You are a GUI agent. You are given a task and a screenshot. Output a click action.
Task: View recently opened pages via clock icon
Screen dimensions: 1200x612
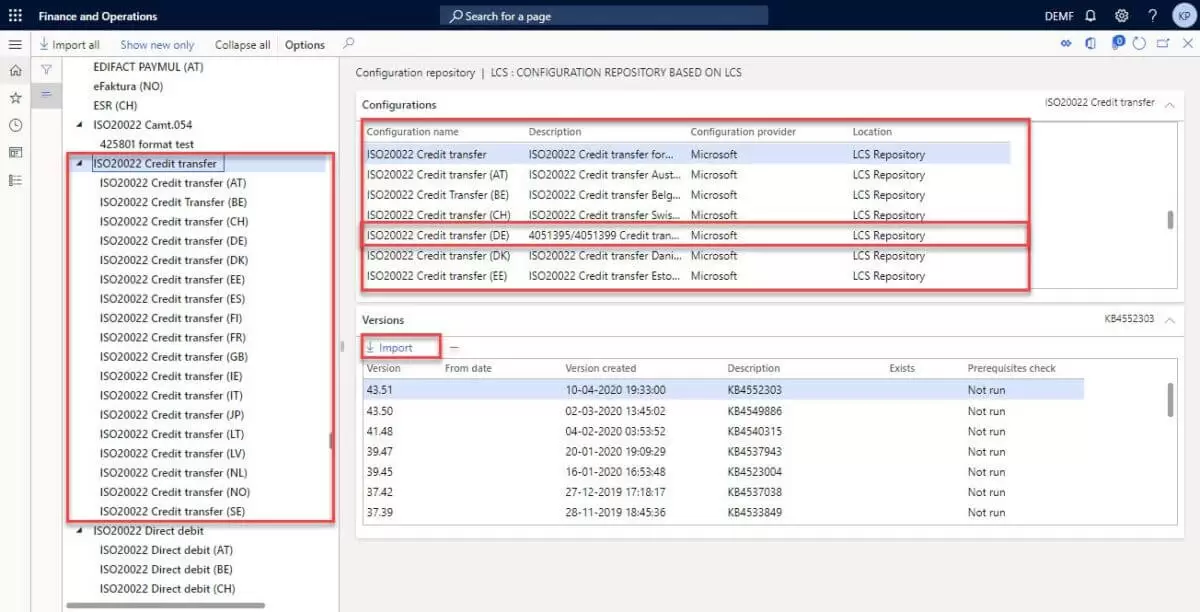tap(15, 124)
